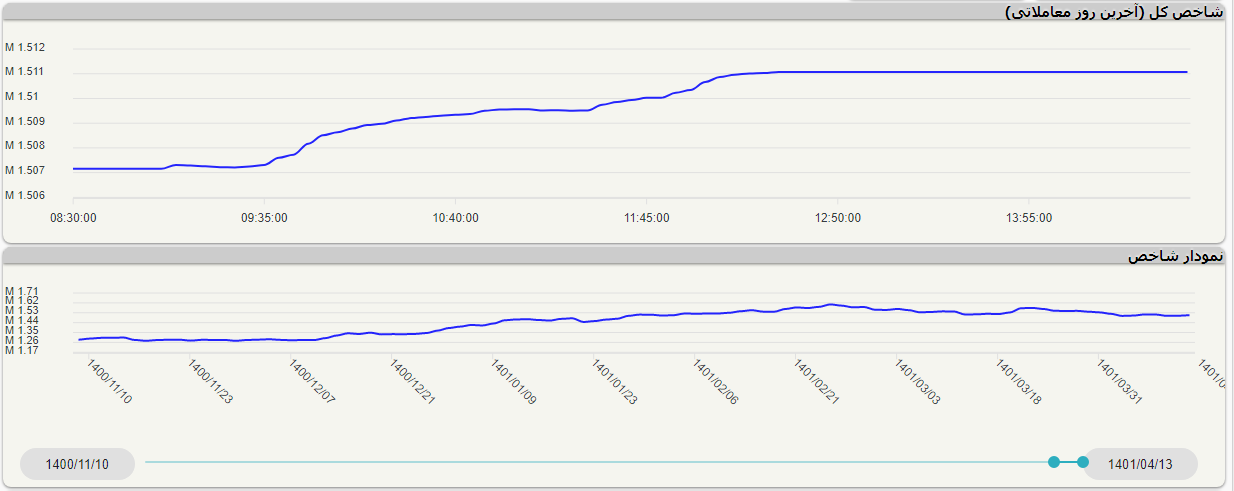Click the M 1.71 label on lower chart
The height and width of the screenshot is (491, 1234).
(22, 291)
